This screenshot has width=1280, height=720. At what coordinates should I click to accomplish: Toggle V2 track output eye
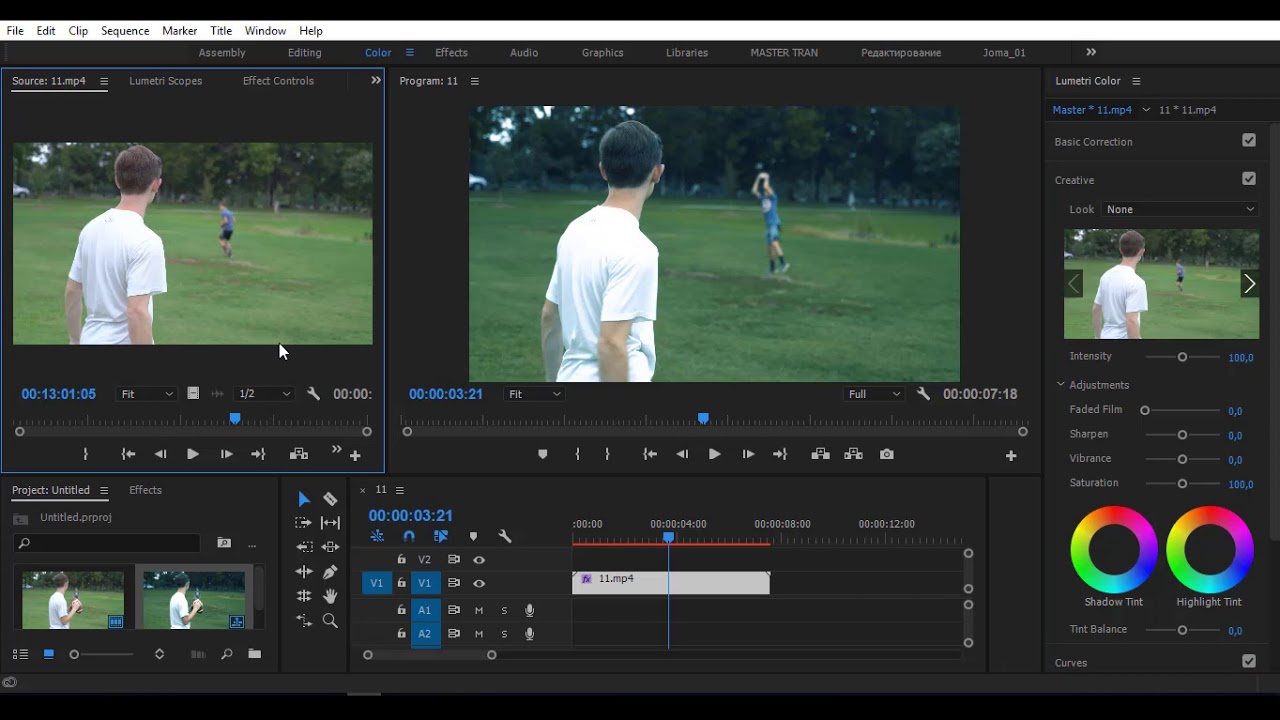click(x=479, y=560)
